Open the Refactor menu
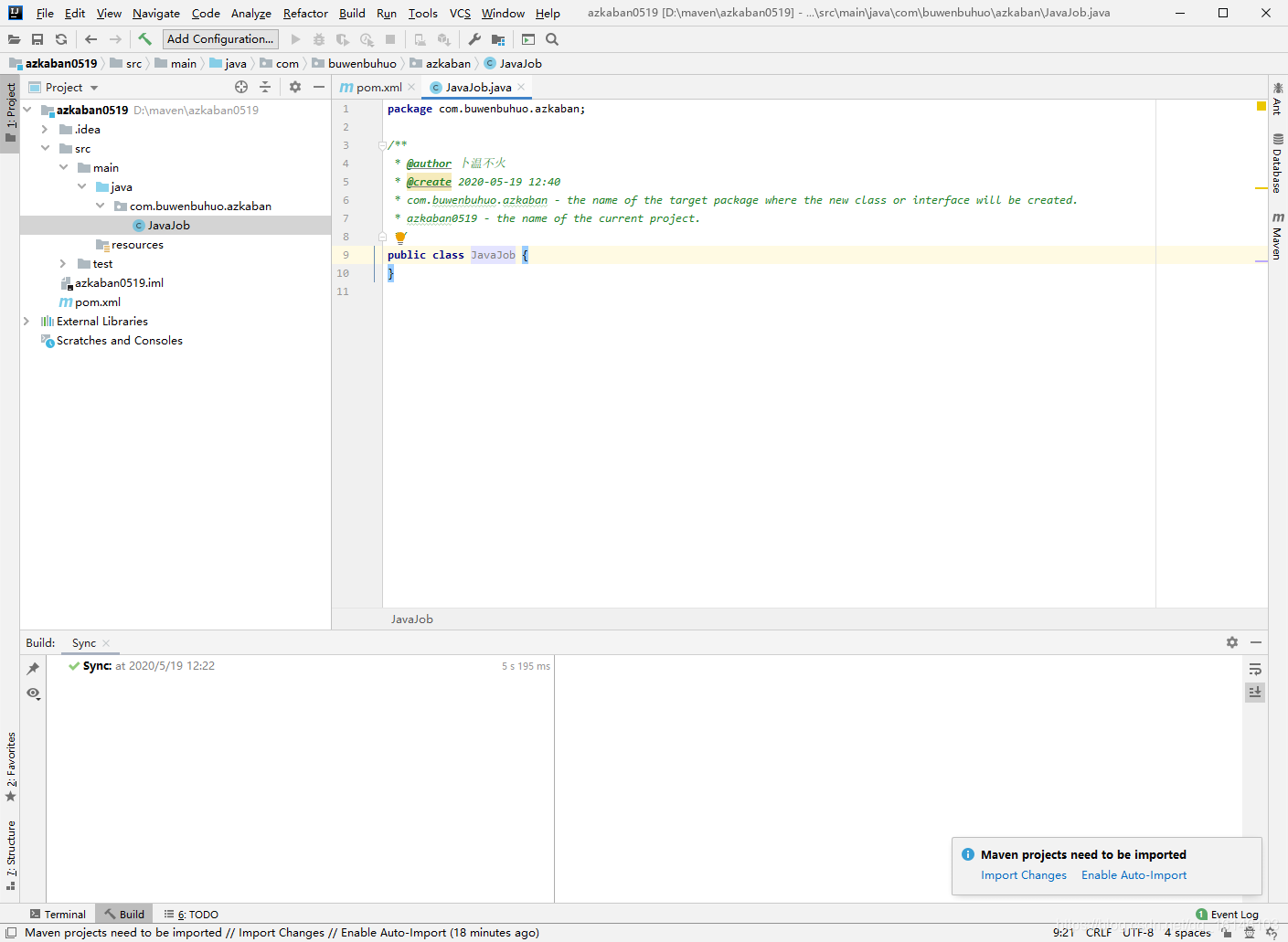Viewport: 1288px width, 942px height. 305,14
